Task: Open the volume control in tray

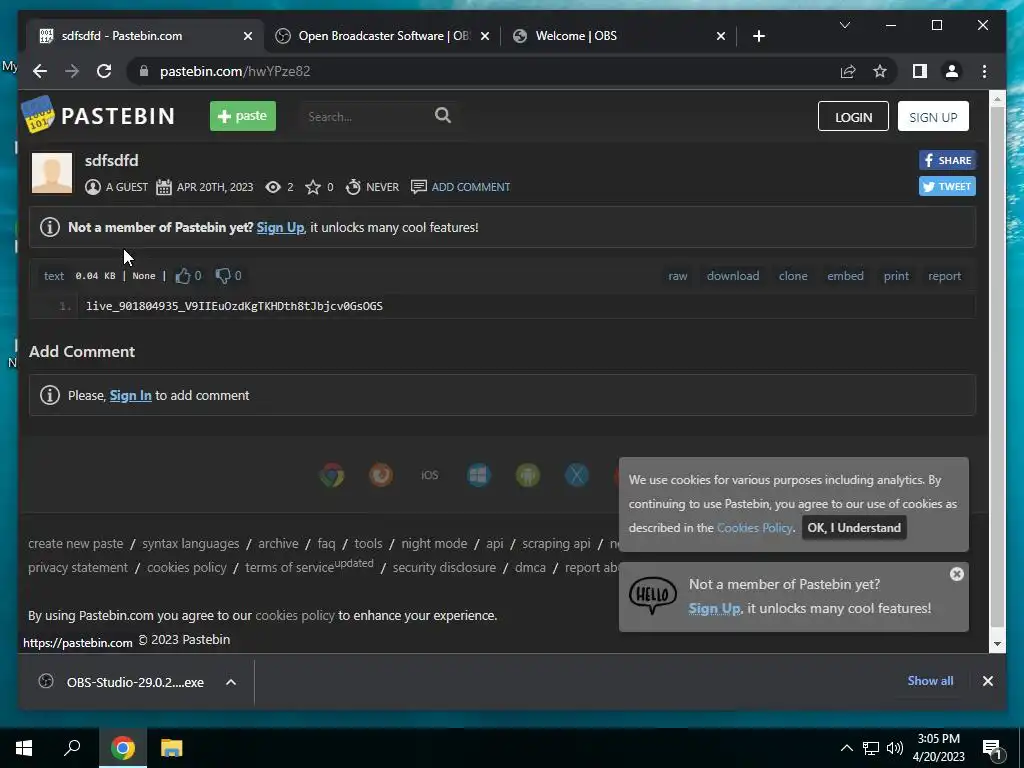Action: point(895,748)
